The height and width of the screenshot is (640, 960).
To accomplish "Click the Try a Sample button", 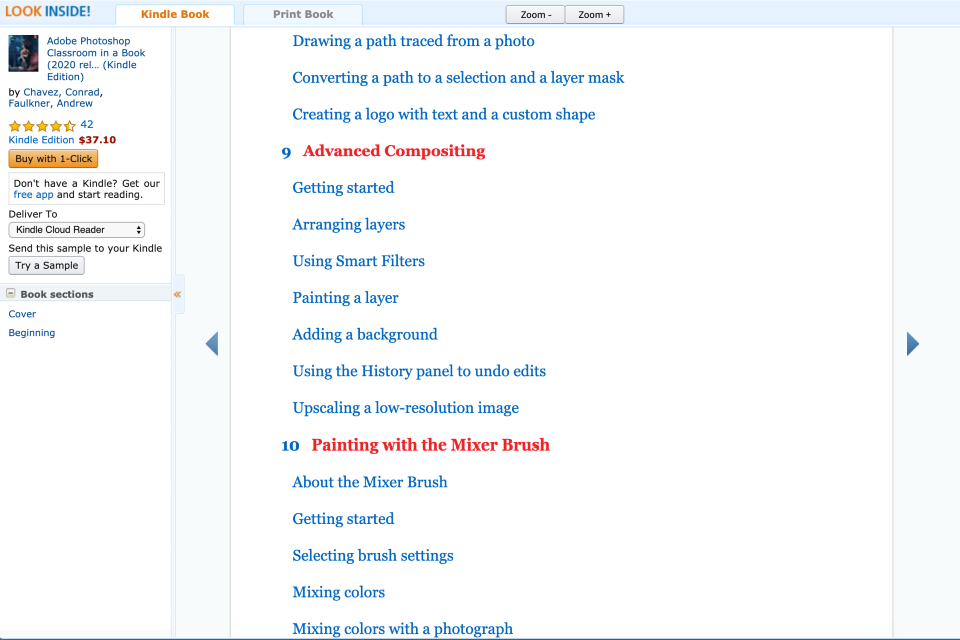I will tap(46, 266).
